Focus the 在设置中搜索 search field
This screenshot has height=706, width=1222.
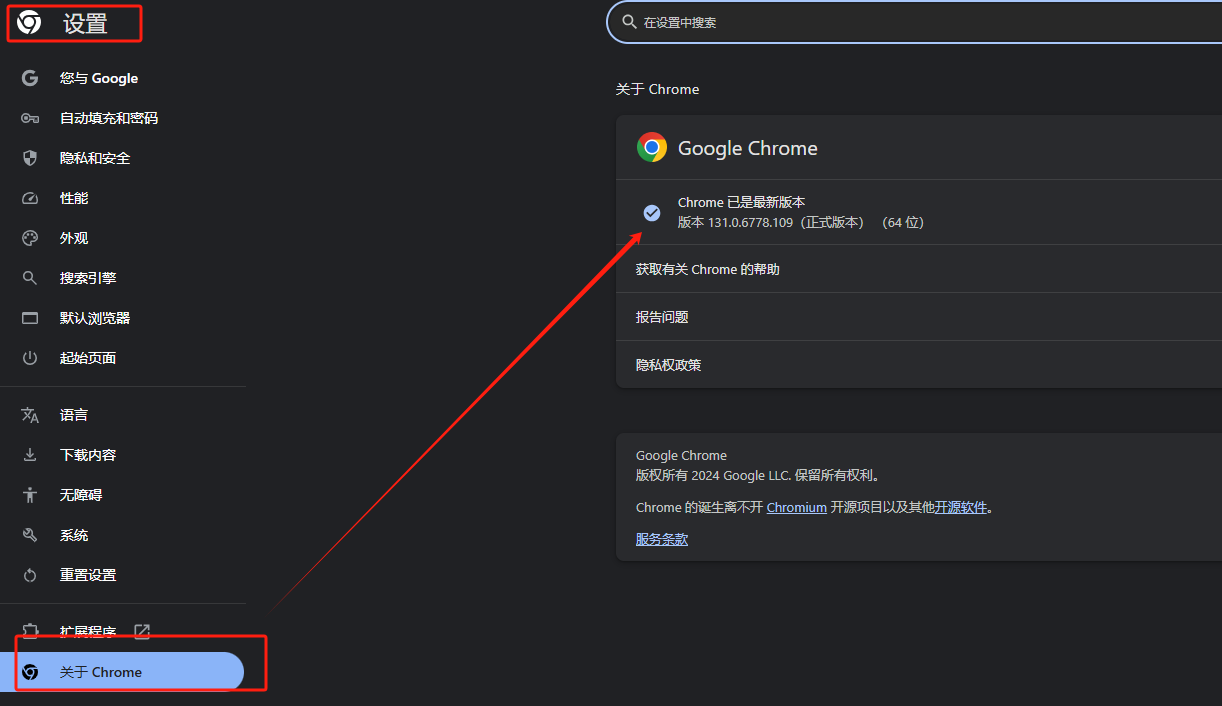[915, 22]
